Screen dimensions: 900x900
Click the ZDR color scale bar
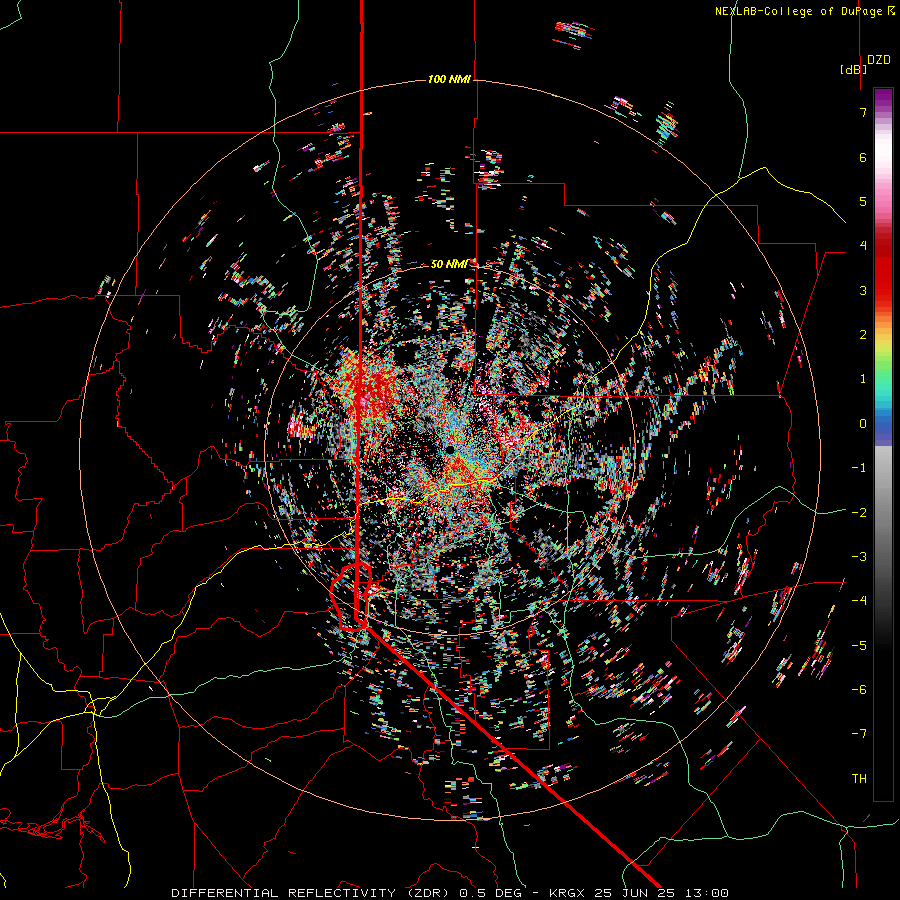(883, 444)
